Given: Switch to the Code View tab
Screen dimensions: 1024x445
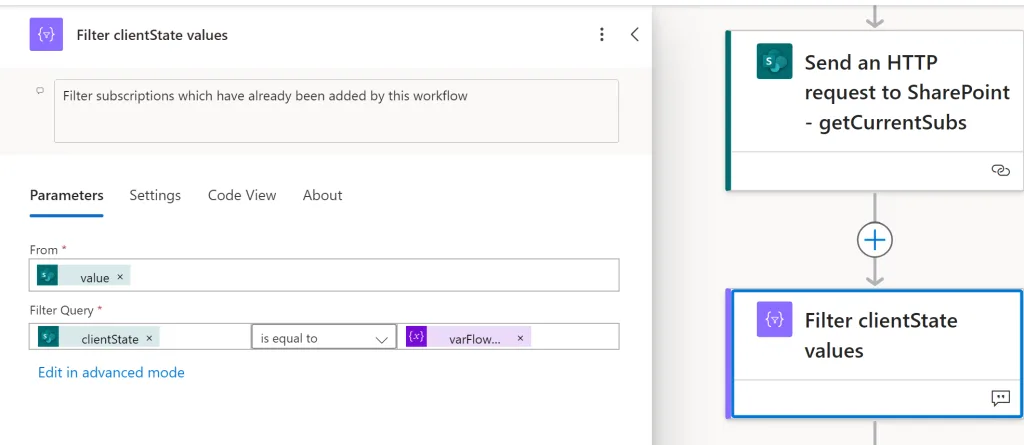Looking at the screenshot, I should click(x=242, y=195).
